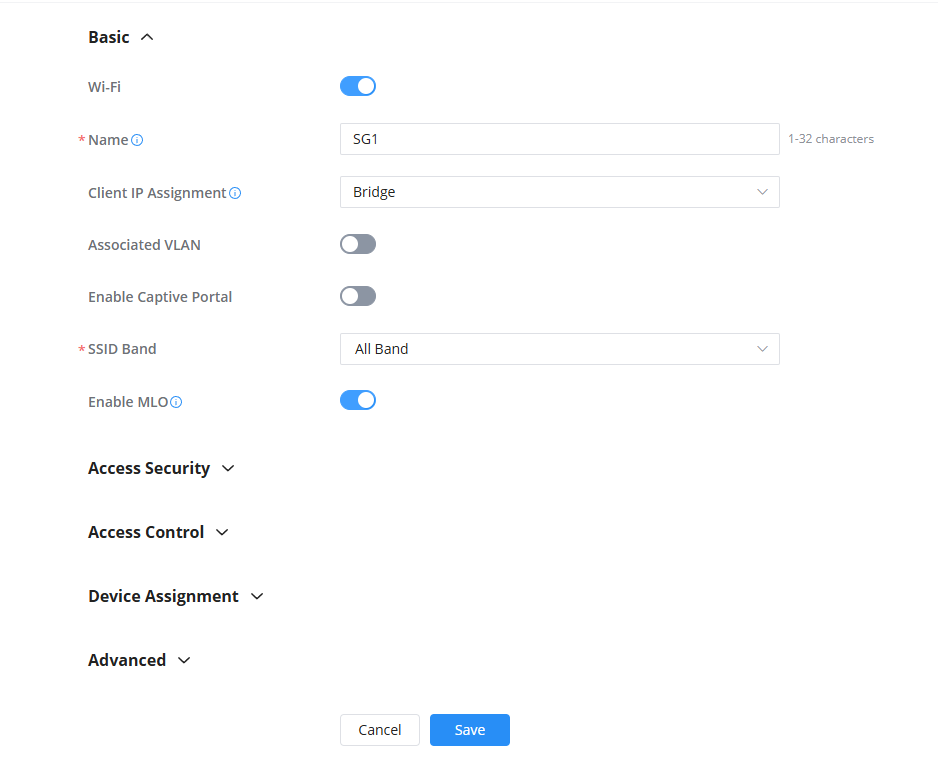Open the Client IP Assignment dropdown
938x767 pixels.
point(559,192)
